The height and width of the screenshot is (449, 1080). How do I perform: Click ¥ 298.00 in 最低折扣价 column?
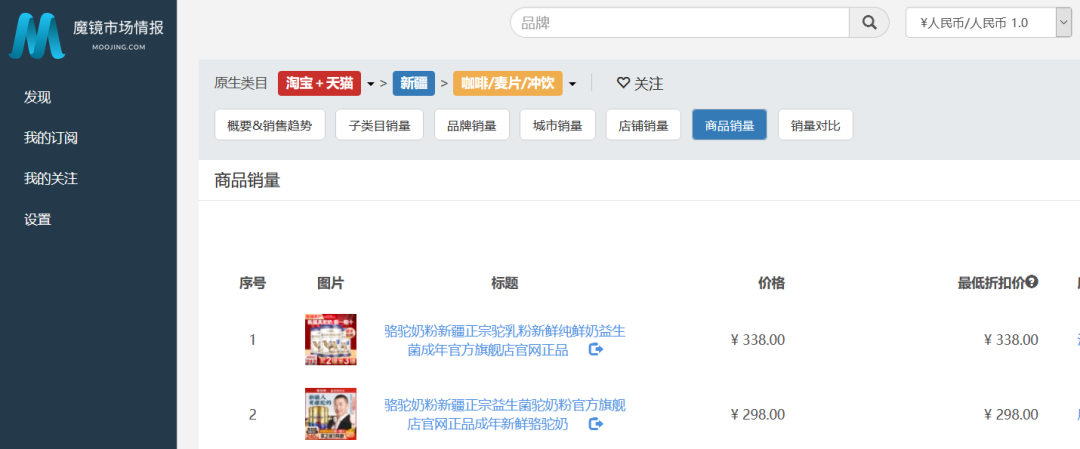1011,414
